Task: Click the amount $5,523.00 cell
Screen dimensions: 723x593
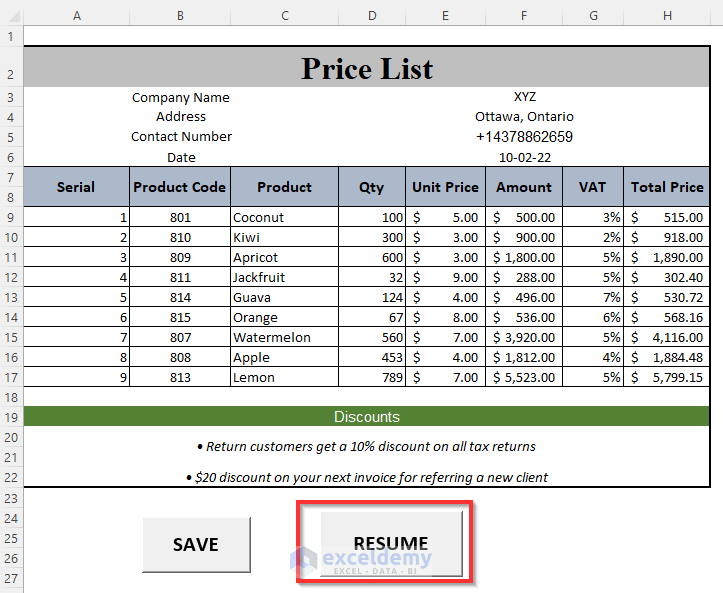Action: coord(524,377)
